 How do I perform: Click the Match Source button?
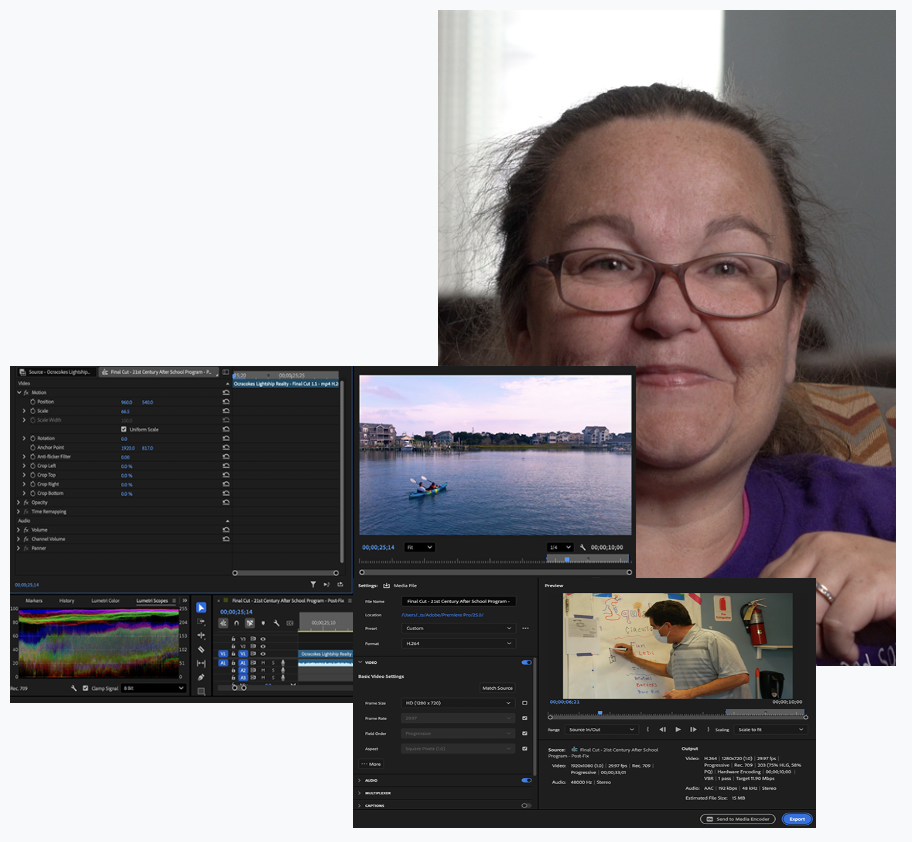[x=498, y=688]
